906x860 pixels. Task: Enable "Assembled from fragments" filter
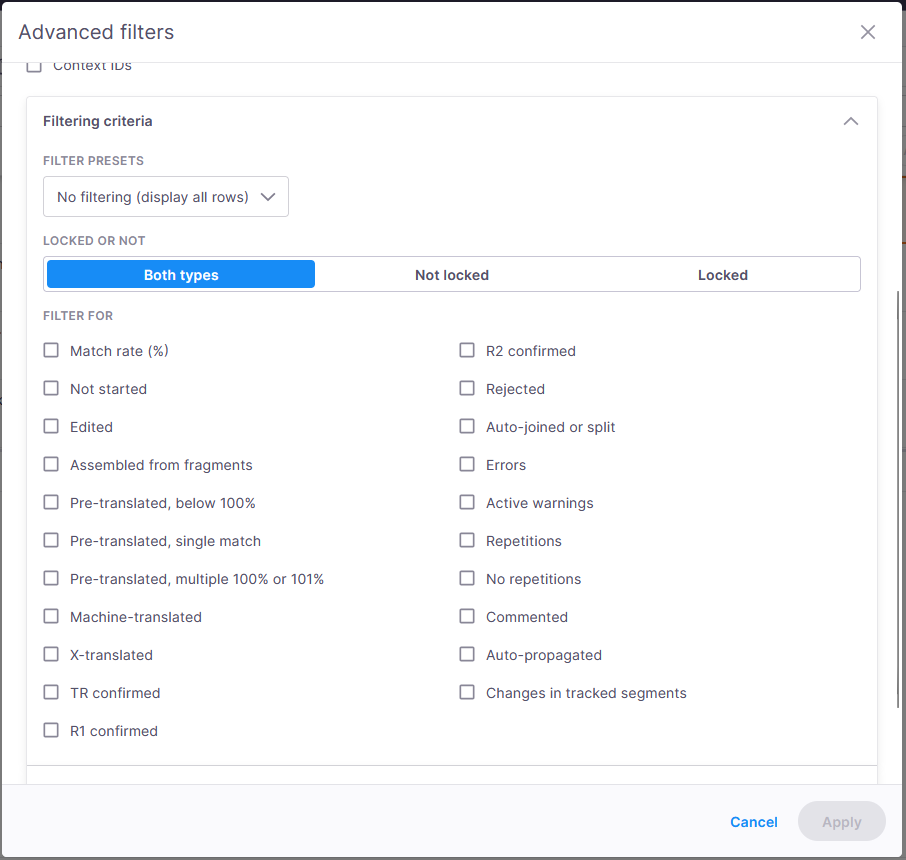[51, 464]
